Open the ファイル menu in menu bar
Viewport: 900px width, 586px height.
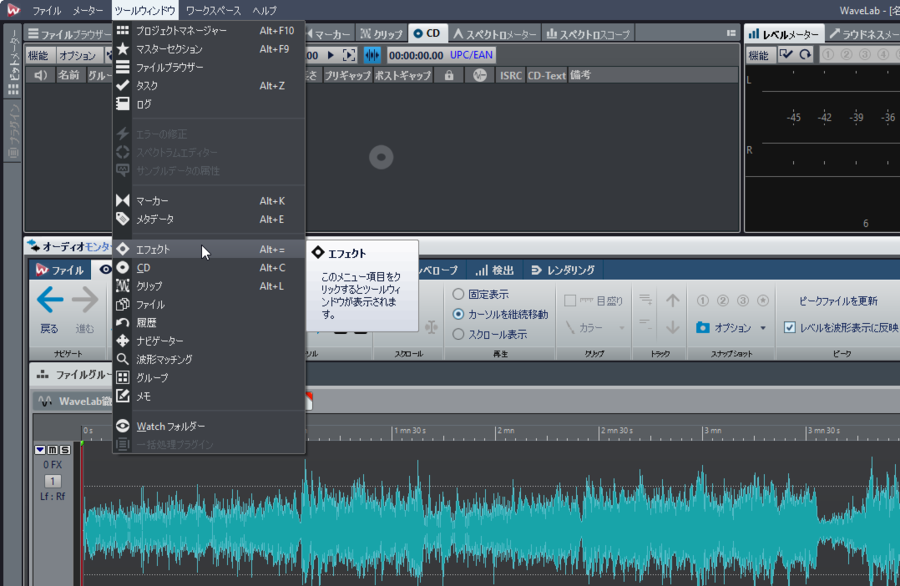click(x=46, y=10)
